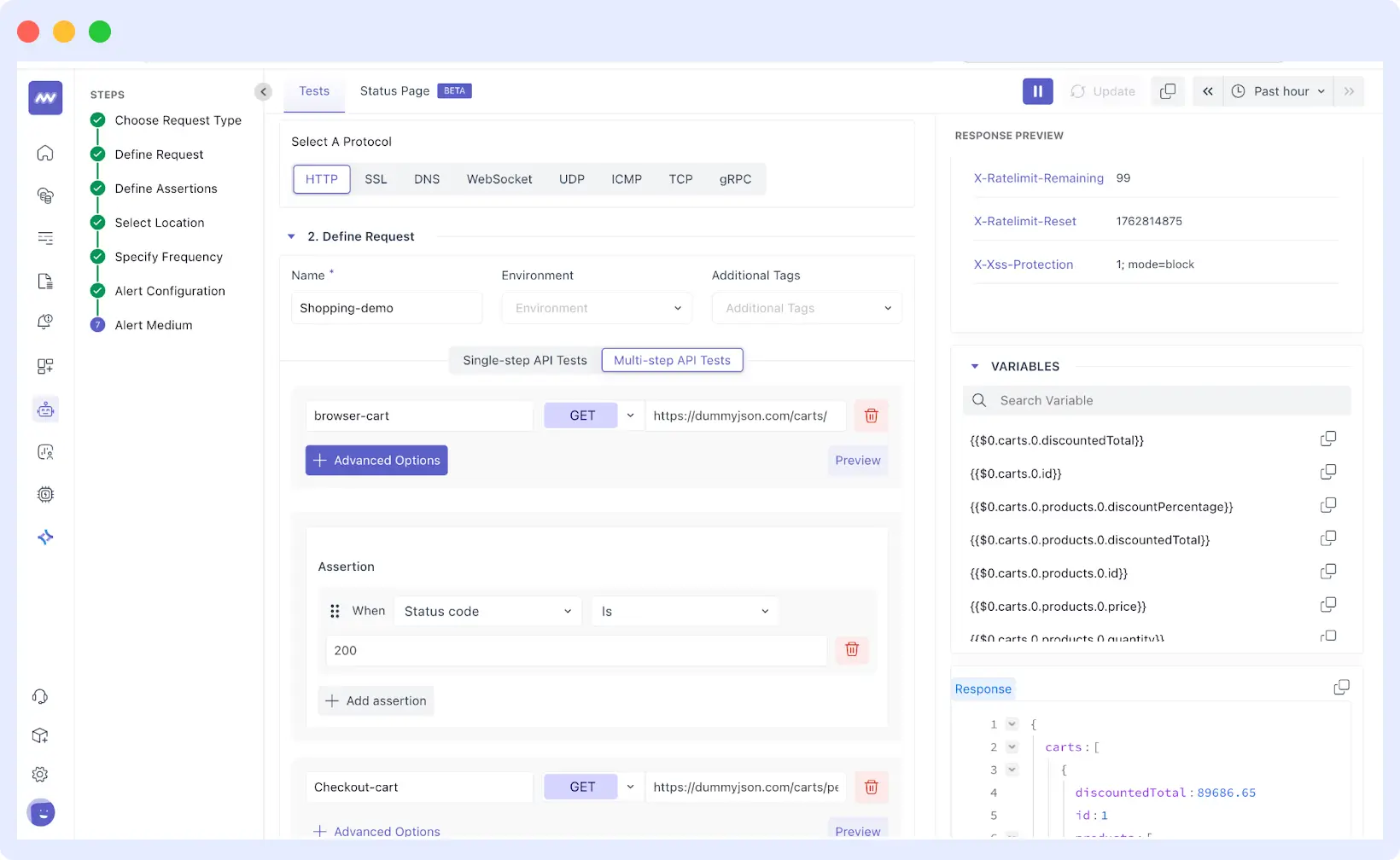Copy the {{$0.carts.0.id}} variable
This screenshot has height=860, width=1400.
(1328, 471)
